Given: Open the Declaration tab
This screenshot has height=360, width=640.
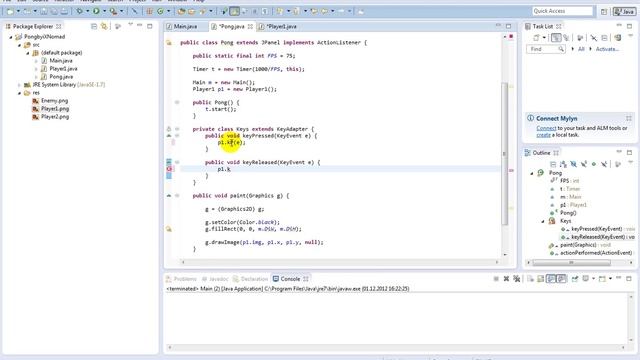Looking at the screenshot, I should (x=250, y=279).
